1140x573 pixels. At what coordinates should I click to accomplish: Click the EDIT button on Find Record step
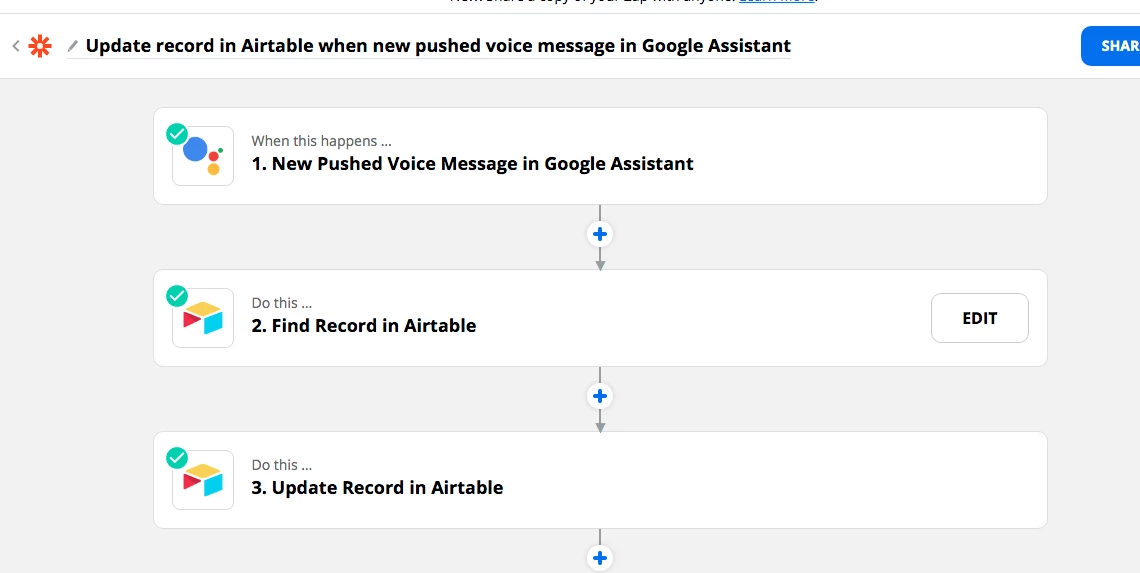(979, 318)
